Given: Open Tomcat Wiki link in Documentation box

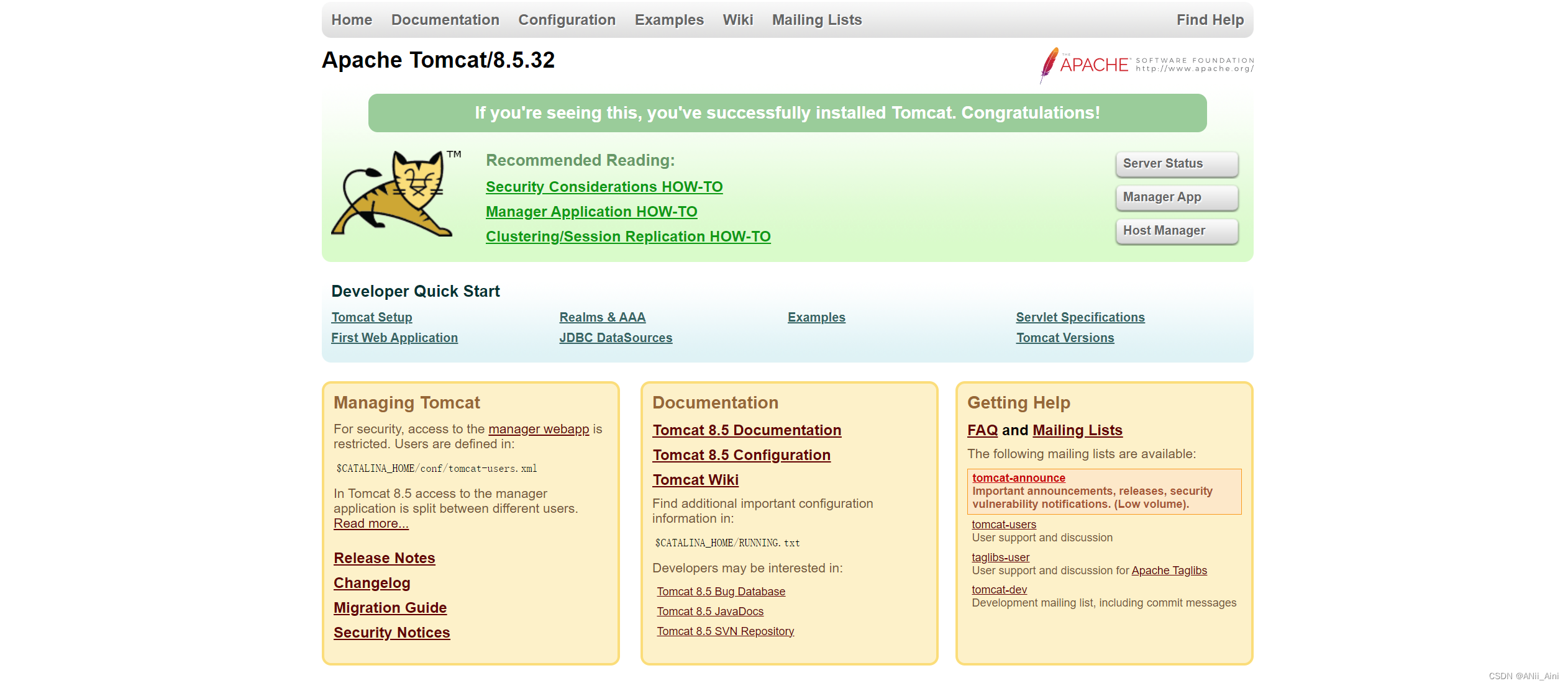Looking at the screenshot, I should tap(695, 480).
